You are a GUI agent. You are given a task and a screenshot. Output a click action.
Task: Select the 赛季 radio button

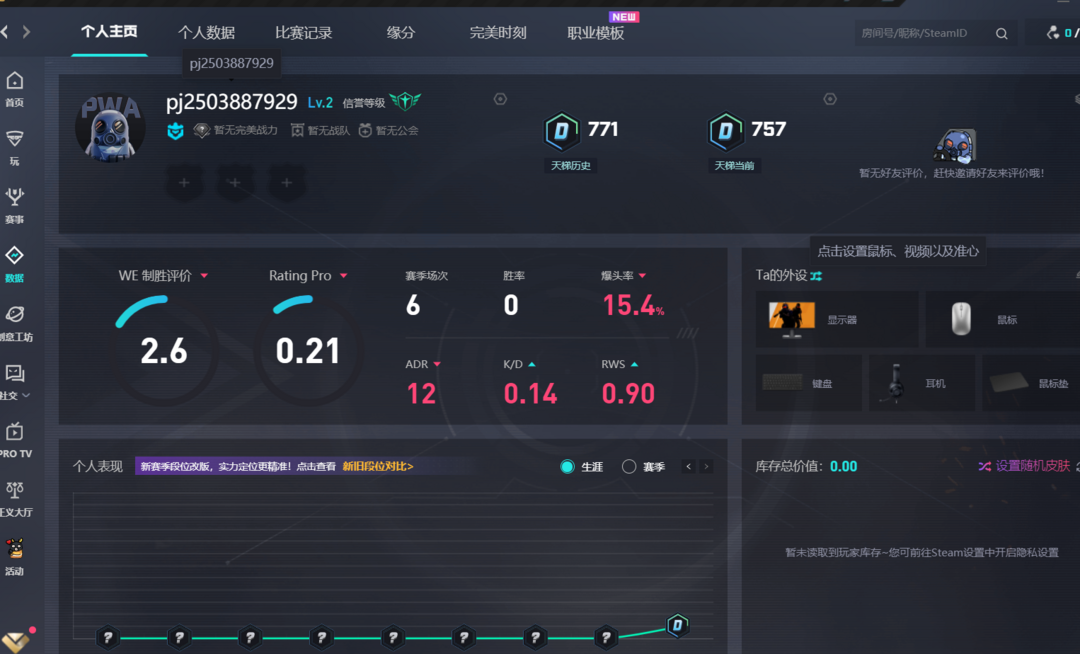pyautogui.click(x=629, y=467)
